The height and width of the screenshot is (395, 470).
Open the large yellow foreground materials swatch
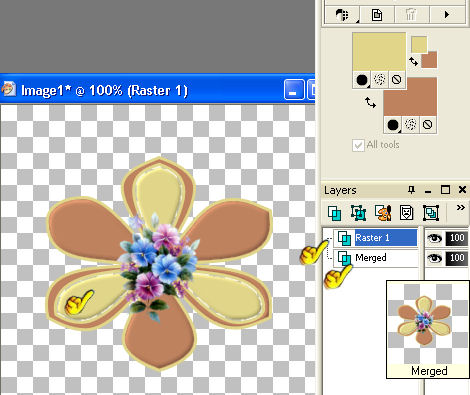click(379, 52)
